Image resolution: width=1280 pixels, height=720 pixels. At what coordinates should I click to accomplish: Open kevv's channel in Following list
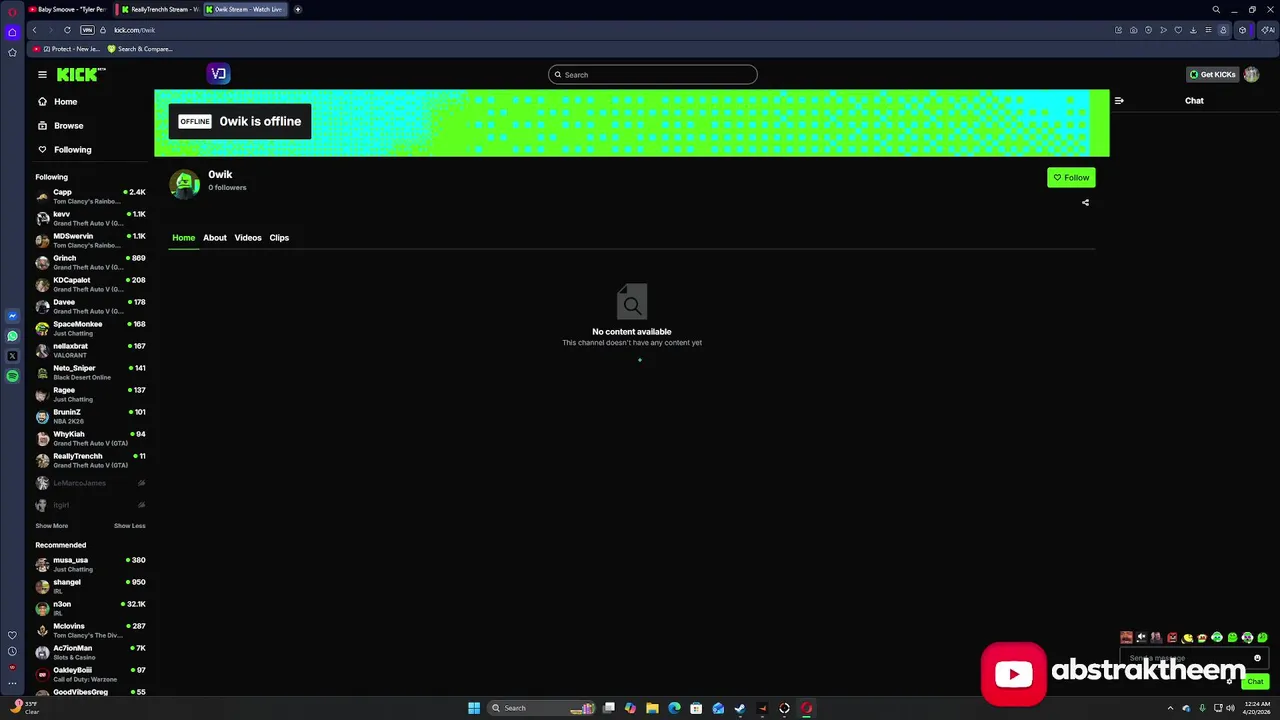[x=90, y=218]
